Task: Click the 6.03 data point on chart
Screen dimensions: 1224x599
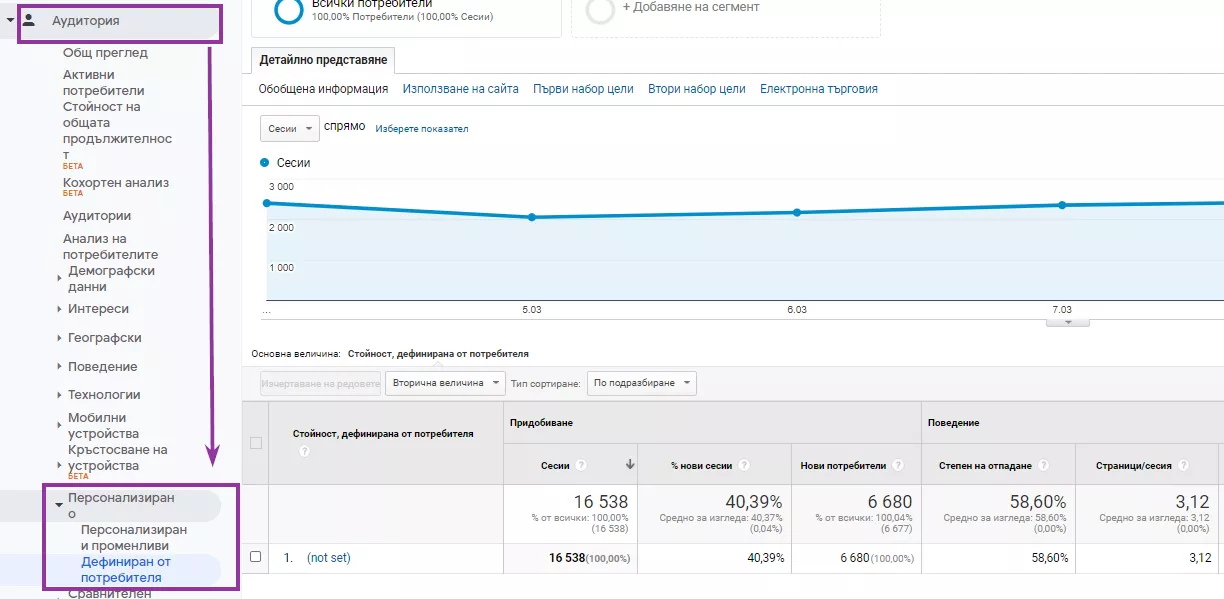Action: [797, 212]
